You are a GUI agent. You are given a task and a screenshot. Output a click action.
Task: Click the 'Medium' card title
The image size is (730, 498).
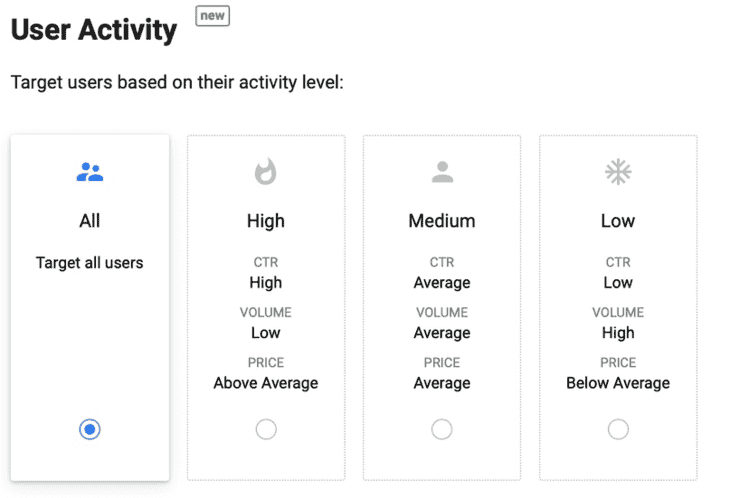442,221
